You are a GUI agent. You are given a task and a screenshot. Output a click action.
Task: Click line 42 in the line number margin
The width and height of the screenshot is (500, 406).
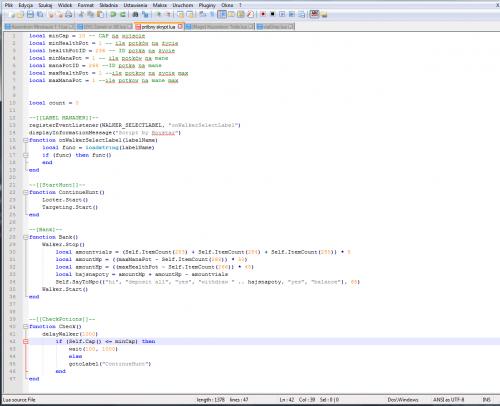13,342
